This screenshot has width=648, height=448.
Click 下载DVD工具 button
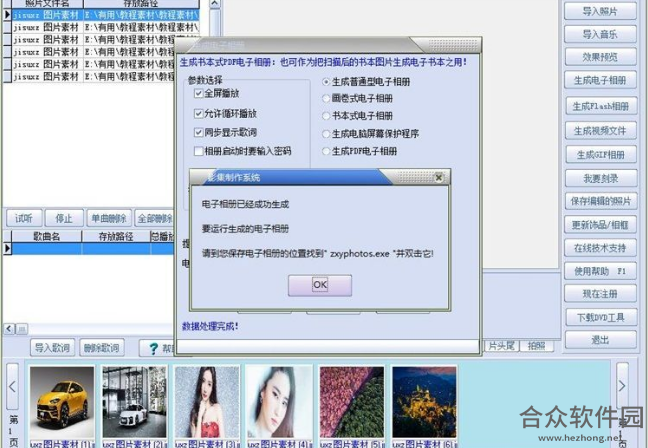[x=601, y=317]
